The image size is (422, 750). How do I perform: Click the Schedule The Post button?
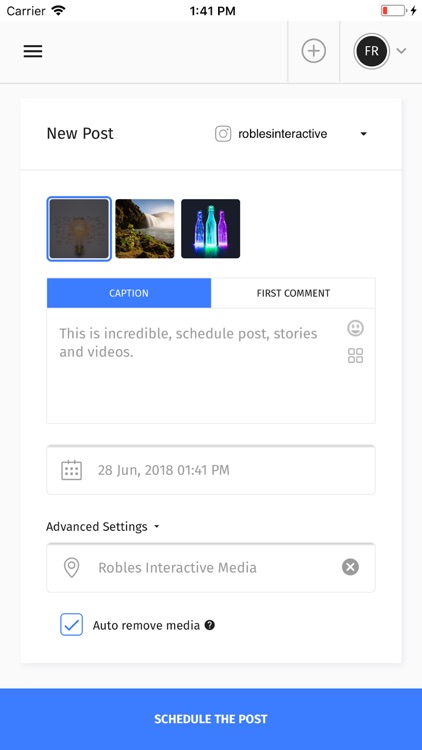pos(211,719)
